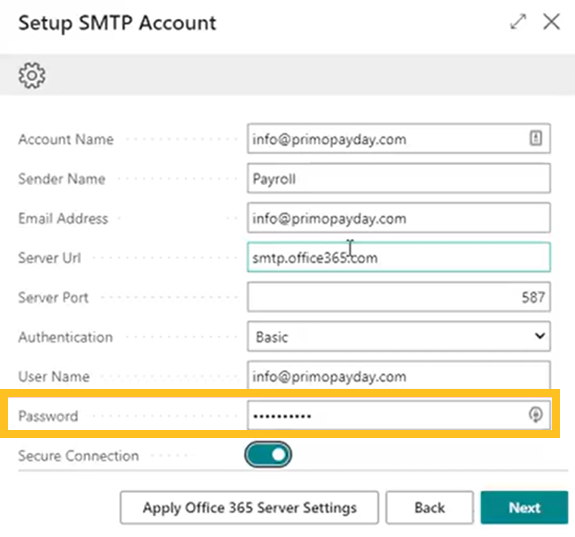Click the Secure Connection label
Screen dimensions: 575x537
(x=78, y=456)
